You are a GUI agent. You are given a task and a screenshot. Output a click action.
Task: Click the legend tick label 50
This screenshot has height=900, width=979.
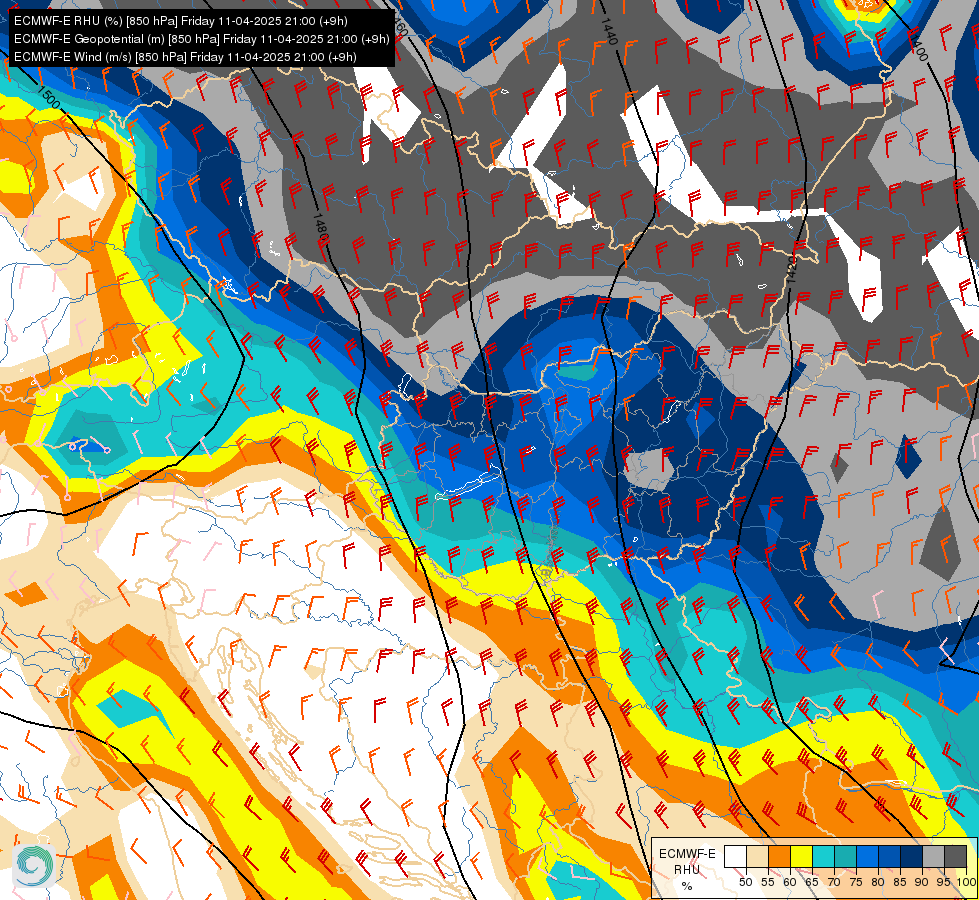(x=745, y=882)
